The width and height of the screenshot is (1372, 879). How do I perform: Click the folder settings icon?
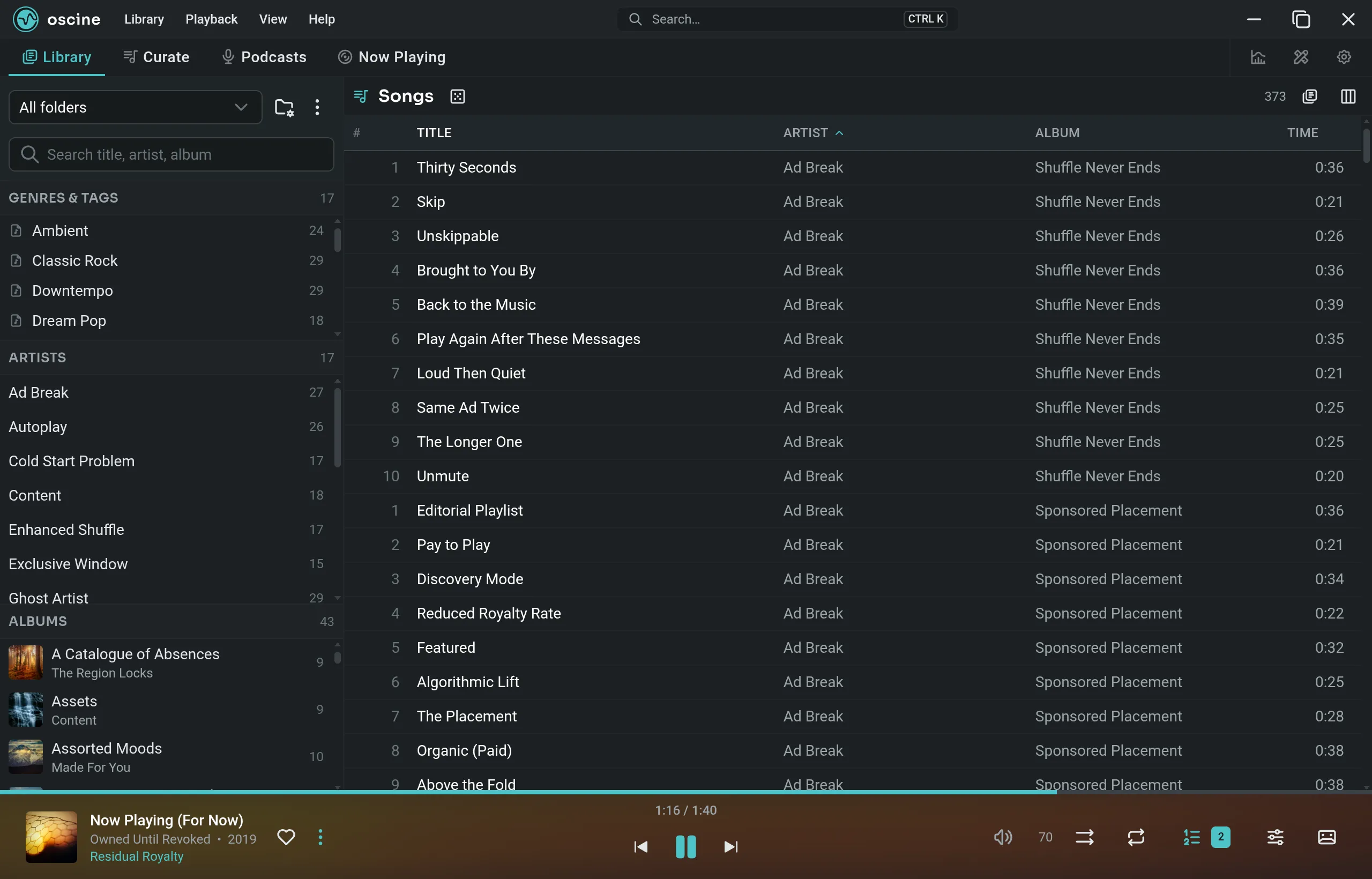tap(284, 107)
